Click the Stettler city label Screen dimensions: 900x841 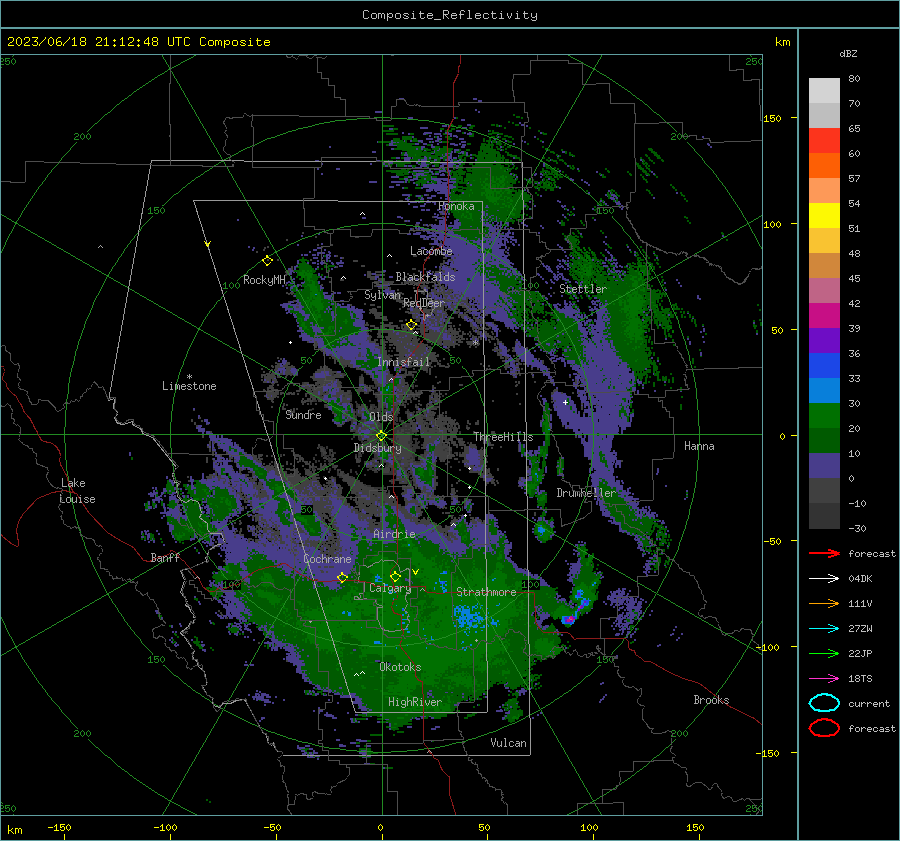(x=583, y=289)
